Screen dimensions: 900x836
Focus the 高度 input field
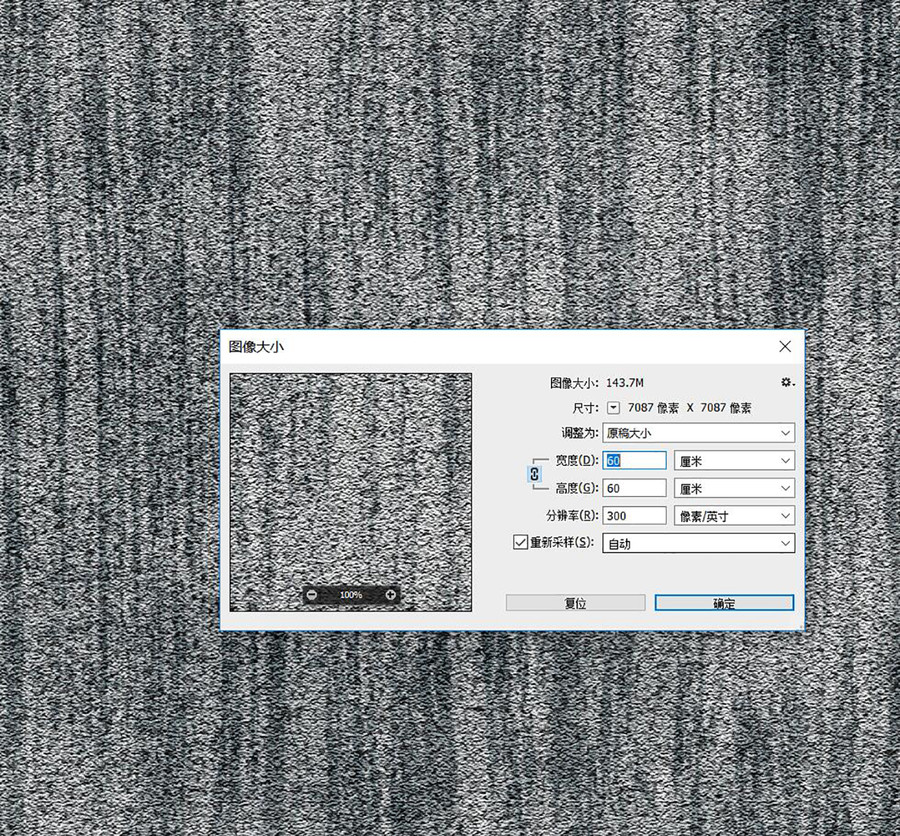click(634, 488)
